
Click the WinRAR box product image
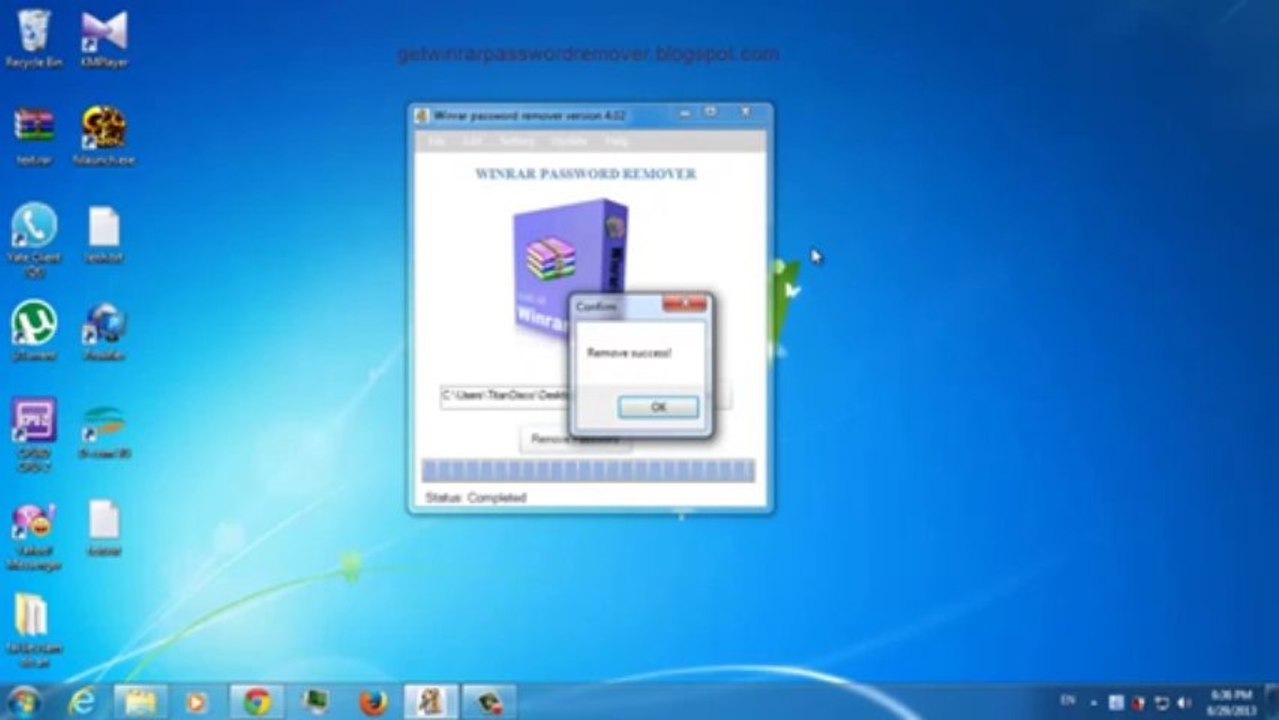[570, 268]
